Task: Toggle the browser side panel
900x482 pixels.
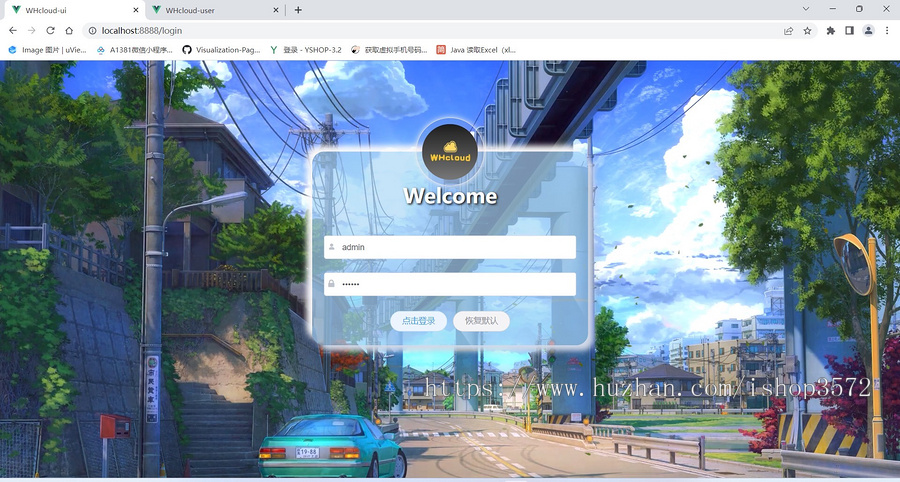Action: click(x=849, y=30)
